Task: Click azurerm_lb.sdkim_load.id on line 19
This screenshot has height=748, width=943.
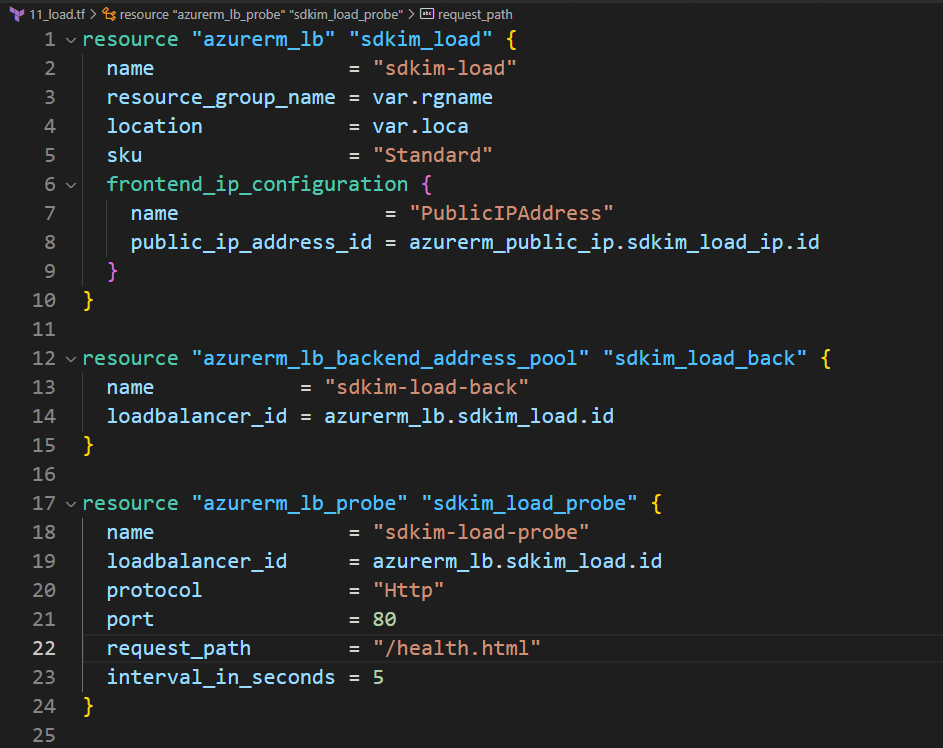Action: [x=517, y=561]
